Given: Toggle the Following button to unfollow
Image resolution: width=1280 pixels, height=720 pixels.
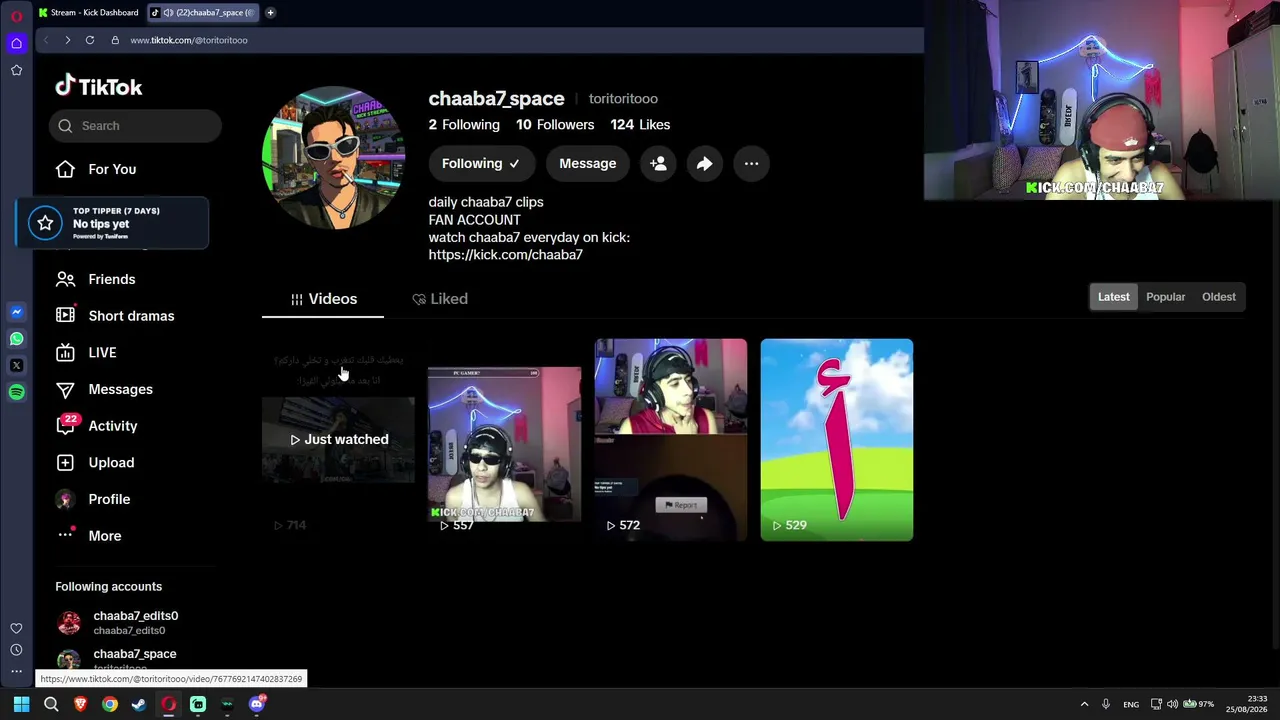Looking at the screenshot, I should [x=481, y=164].
